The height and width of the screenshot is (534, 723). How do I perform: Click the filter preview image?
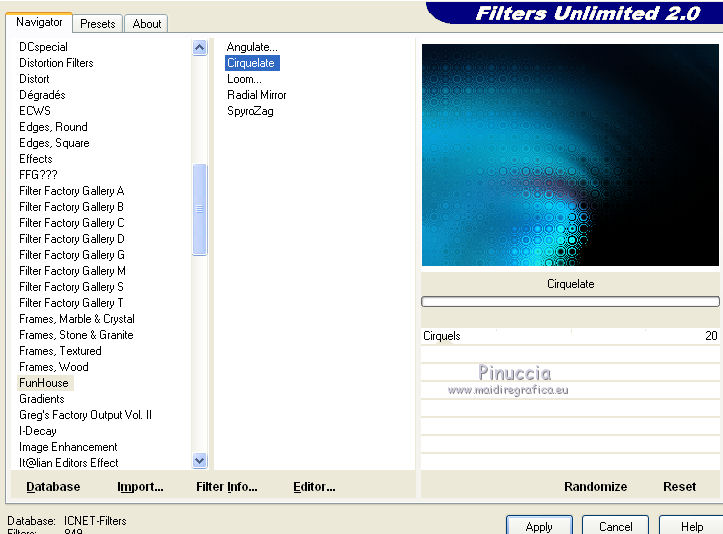(570, 155)
